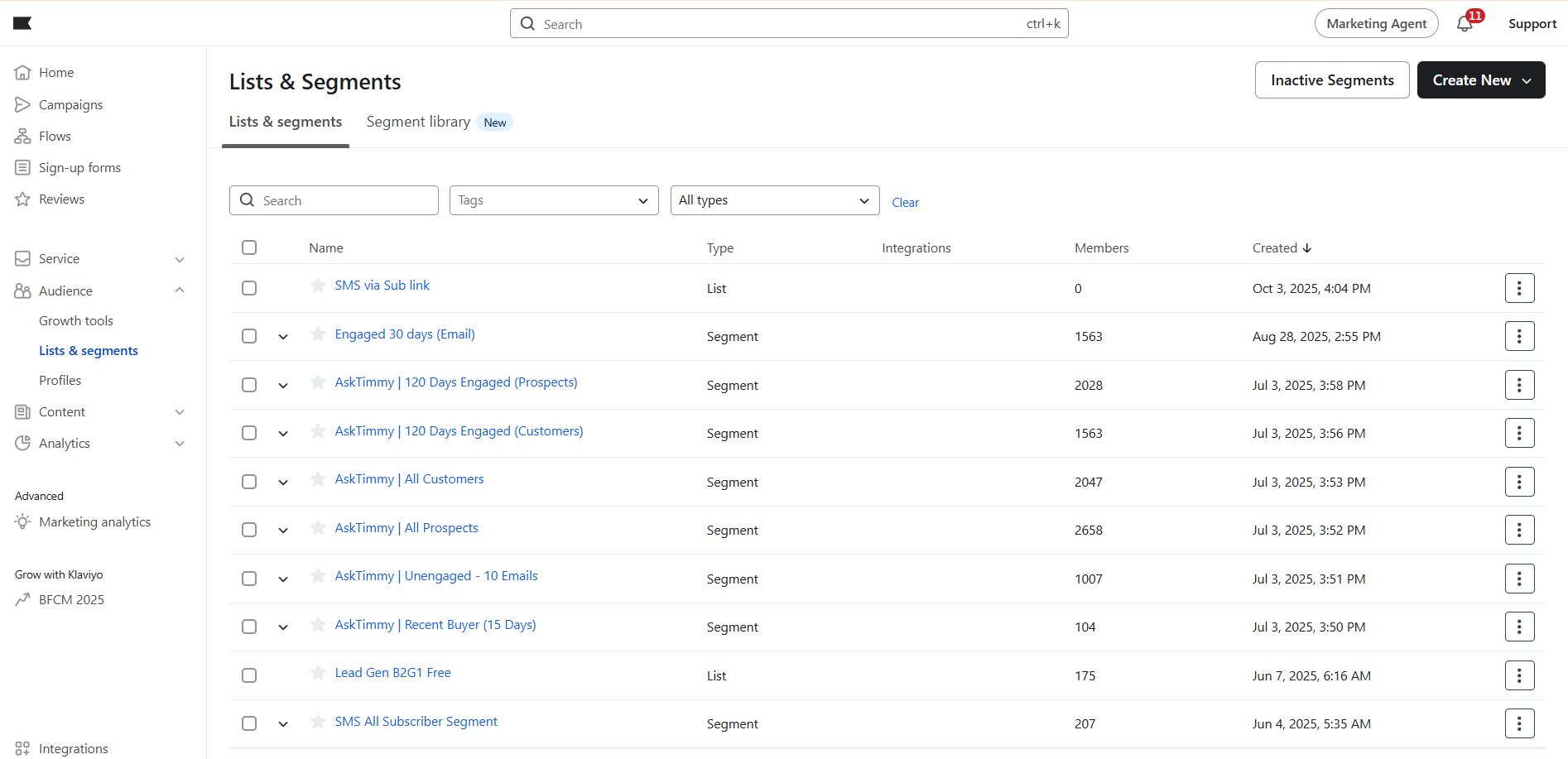Viewport: 1568px width, 759px height.
Task: Open the Create New dropdown
Action: pos(1481,80)
